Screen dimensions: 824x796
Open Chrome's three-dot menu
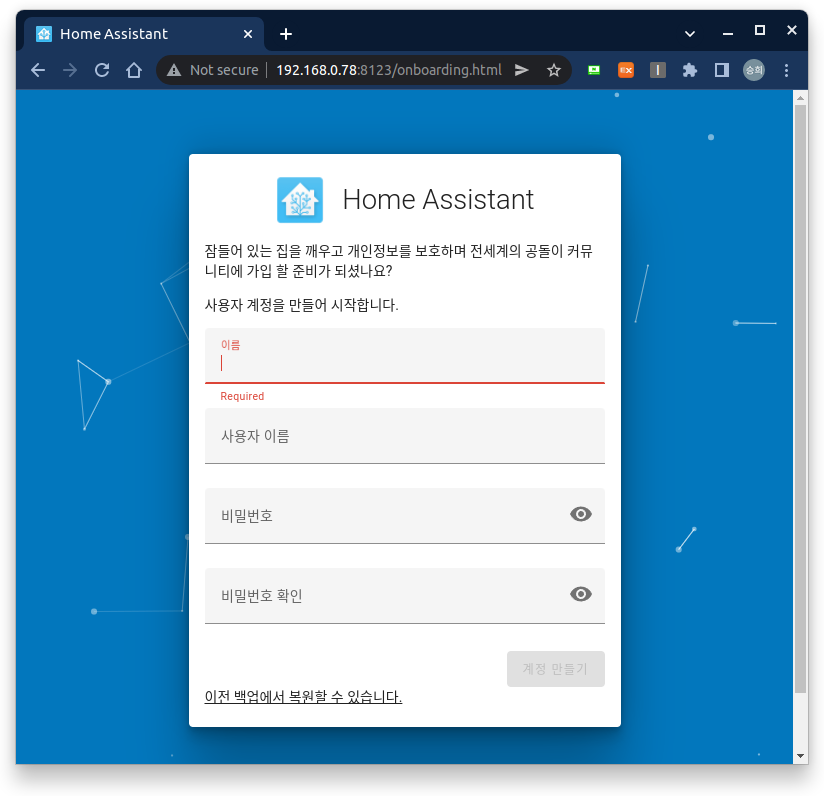click(786, 70)
